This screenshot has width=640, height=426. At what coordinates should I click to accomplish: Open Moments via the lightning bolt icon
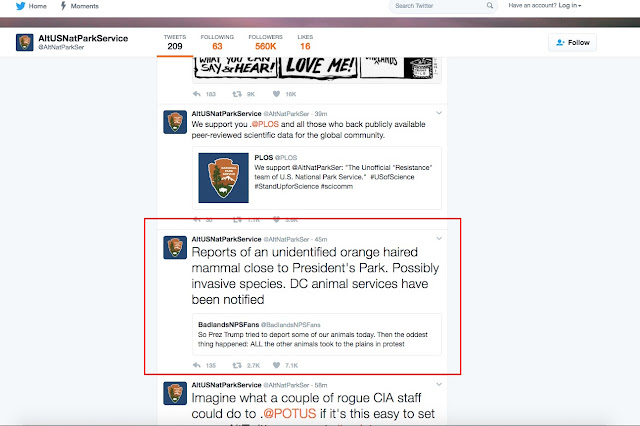pyautogui.click(x=63, y=6)
